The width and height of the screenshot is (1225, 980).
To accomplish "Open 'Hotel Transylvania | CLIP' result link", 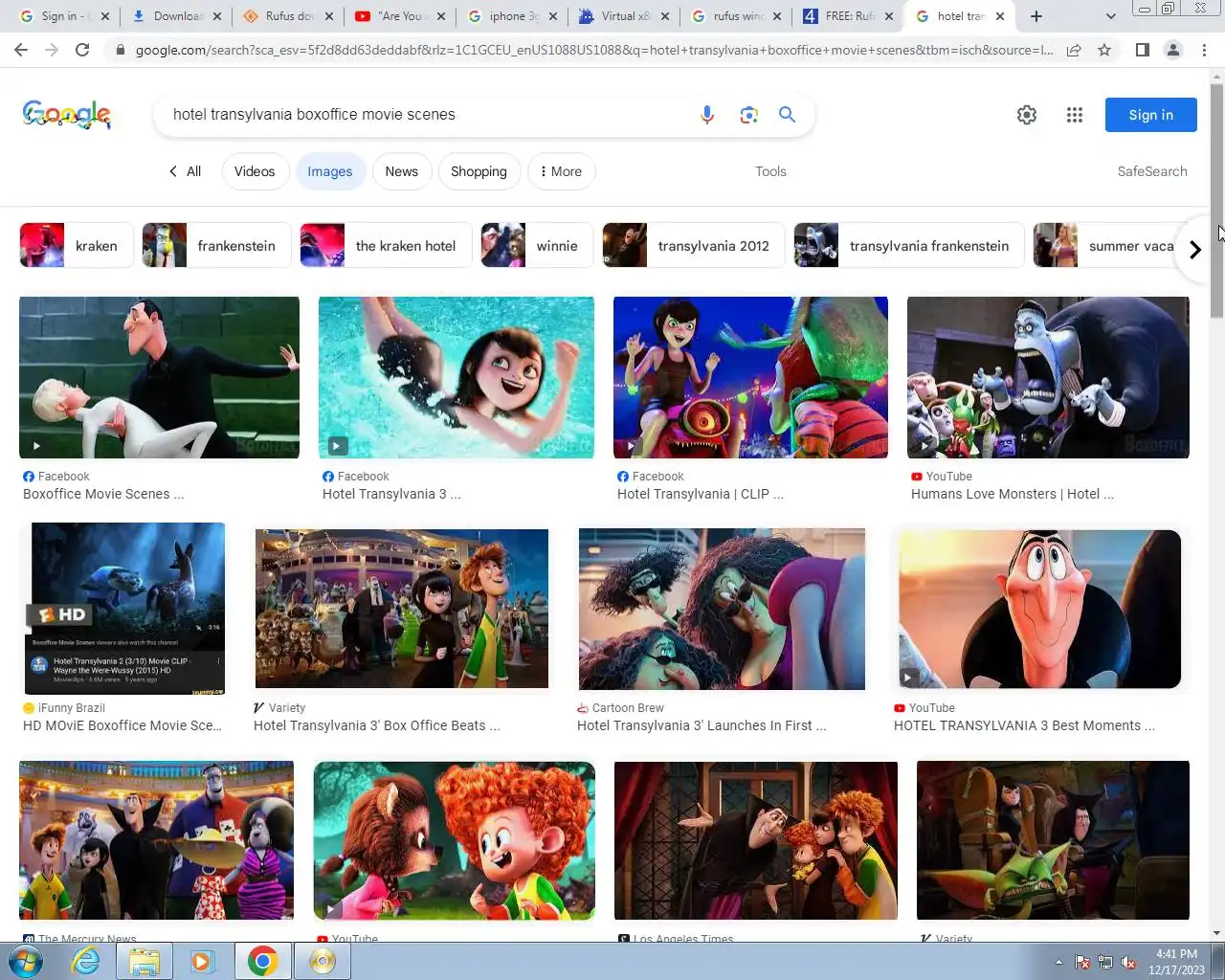I will tap(700, 495).
